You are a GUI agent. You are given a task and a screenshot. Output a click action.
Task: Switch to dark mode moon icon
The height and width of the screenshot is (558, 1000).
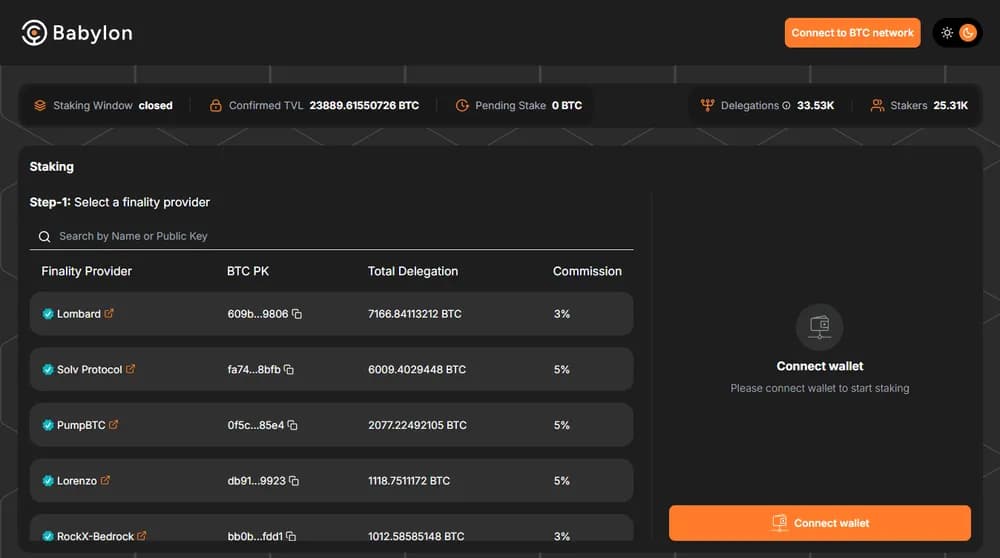(968, 33)
